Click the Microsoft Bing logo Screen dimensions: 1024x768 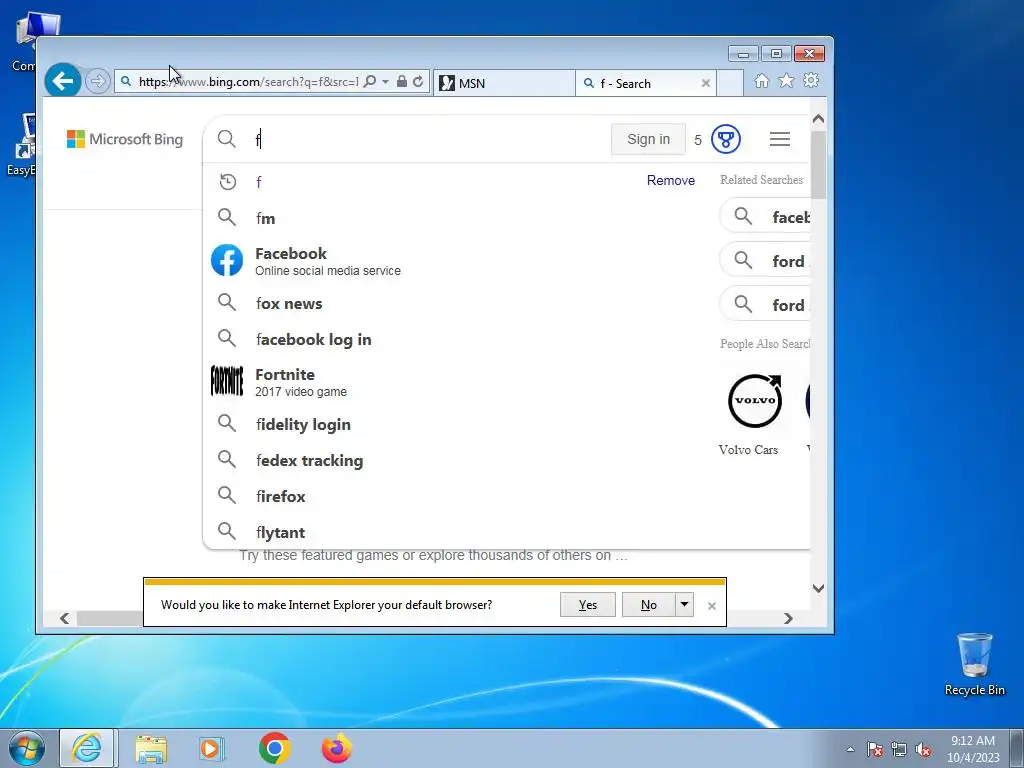(125, 139)
